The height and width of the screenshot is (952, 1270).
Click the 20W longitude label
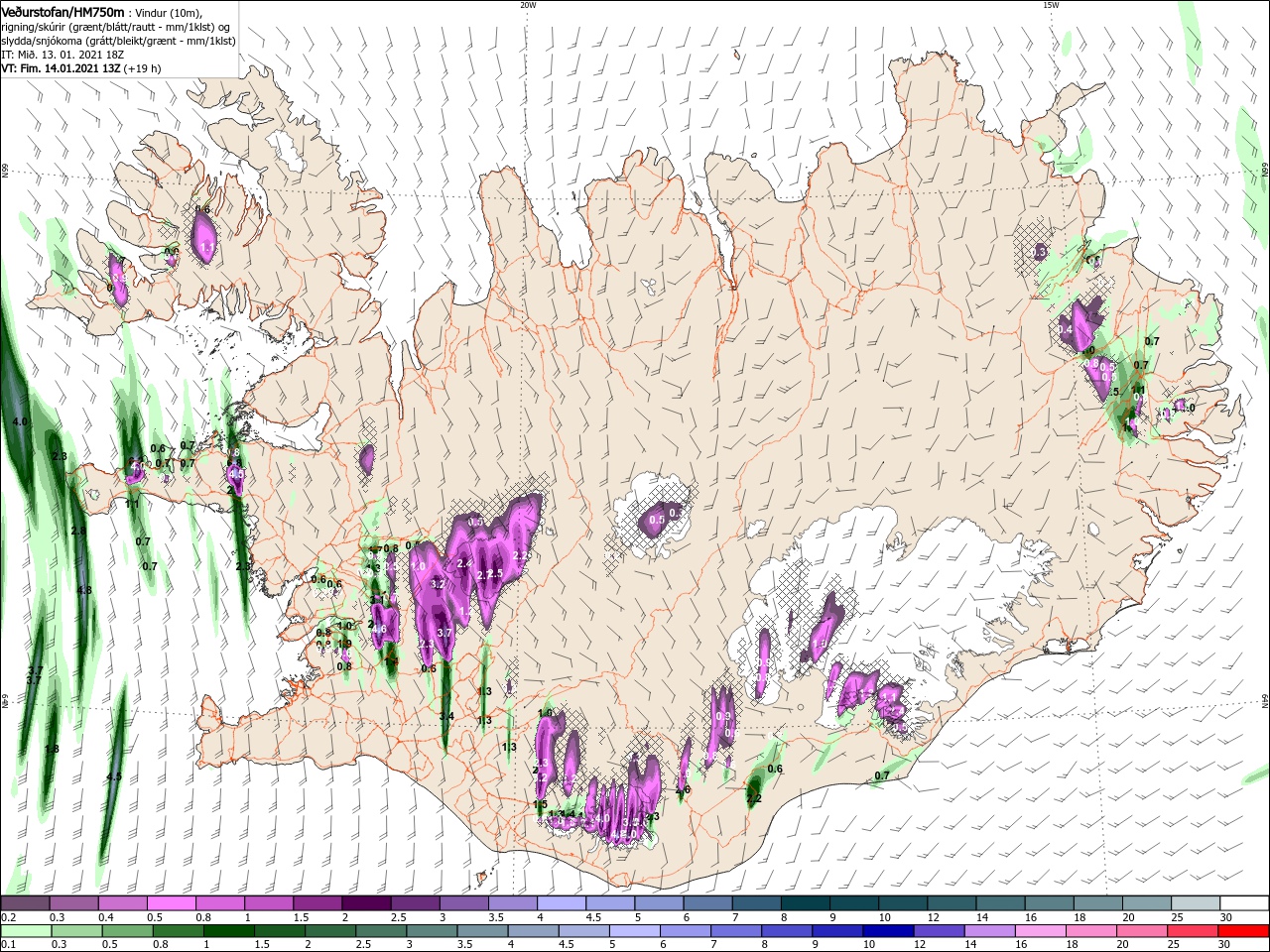528,4
